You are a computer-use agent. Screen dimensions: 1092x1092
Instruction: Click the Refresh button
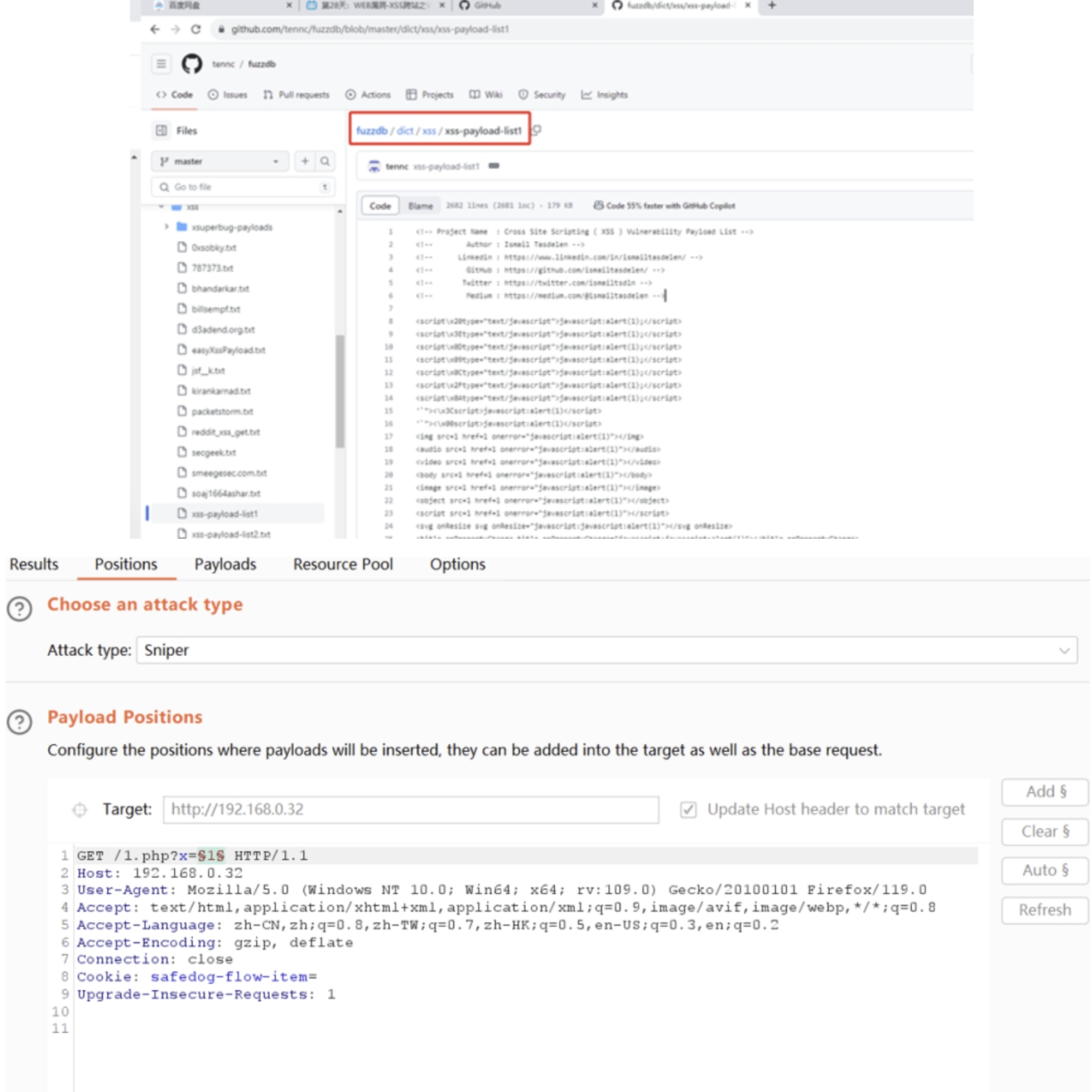click(x=1045, y=910)
